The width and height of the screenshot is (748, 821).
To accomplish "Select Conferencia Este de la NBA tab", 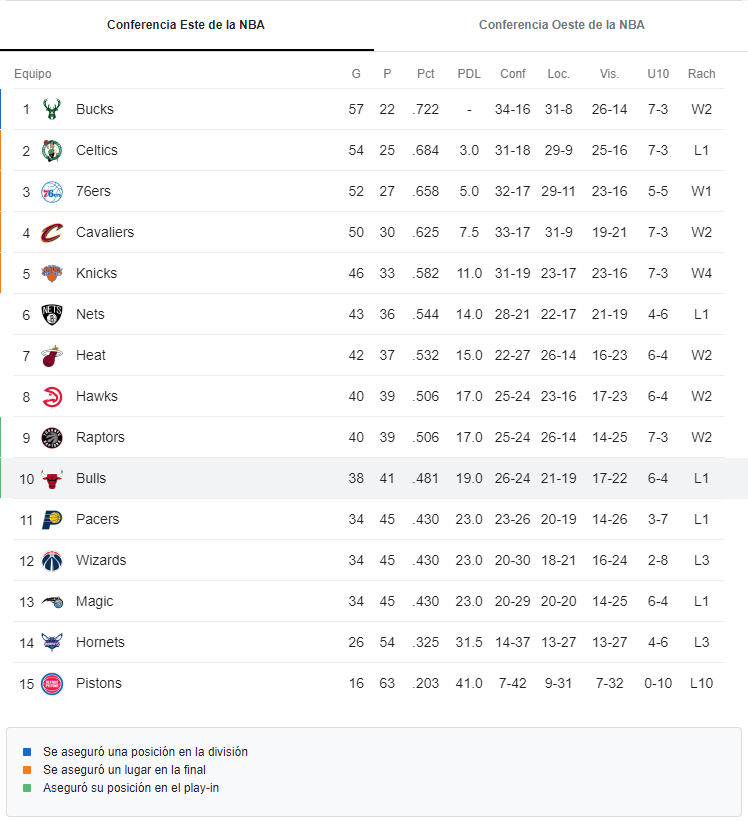I will 186,25.
